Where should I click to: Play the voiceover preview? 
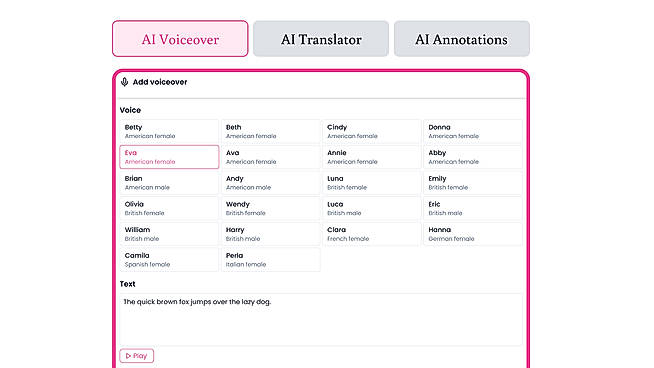136,356
